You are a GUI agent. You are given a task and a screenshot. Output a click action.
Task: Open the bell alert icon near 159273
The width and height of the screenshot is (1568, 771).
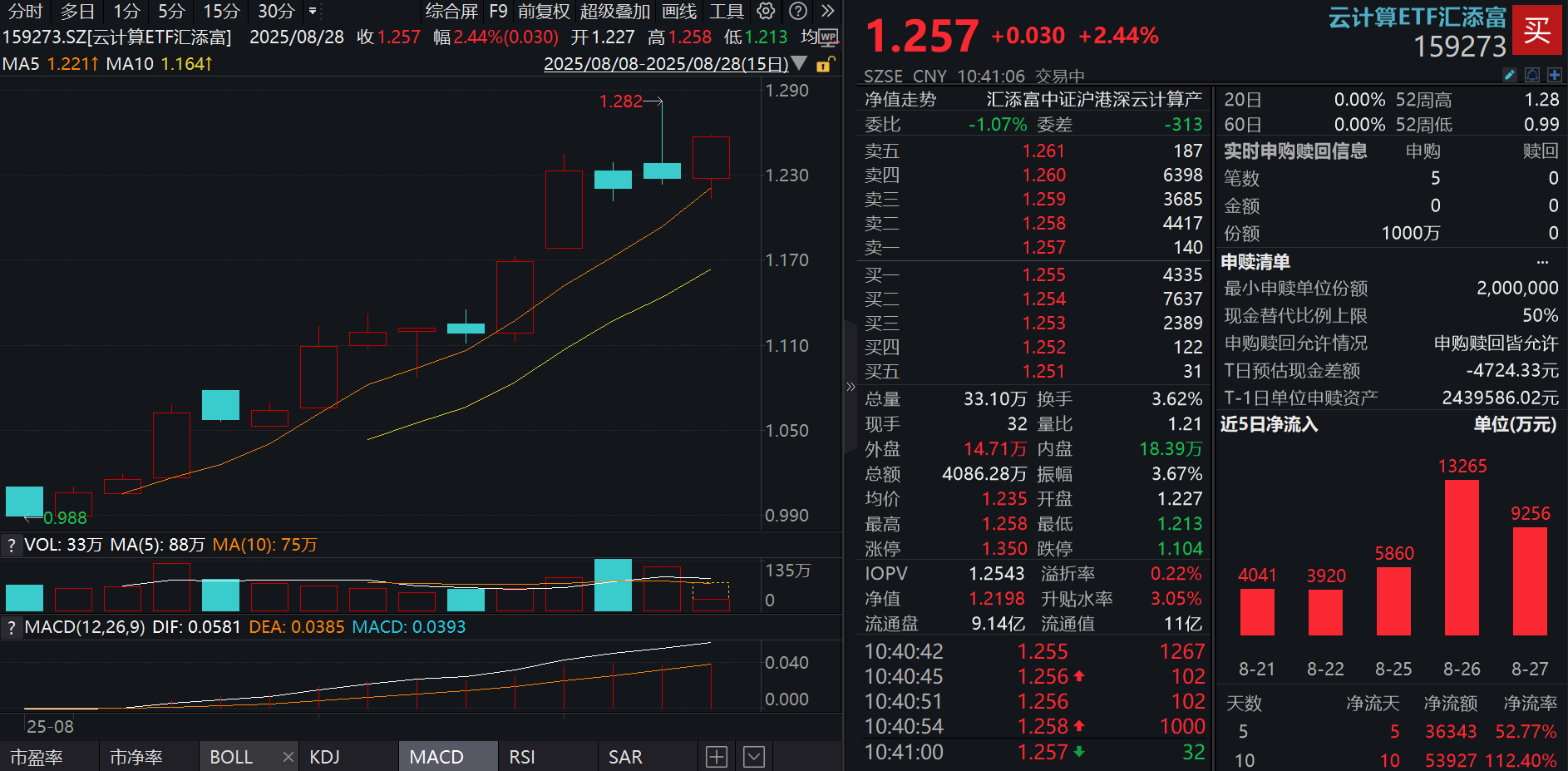1531,75
